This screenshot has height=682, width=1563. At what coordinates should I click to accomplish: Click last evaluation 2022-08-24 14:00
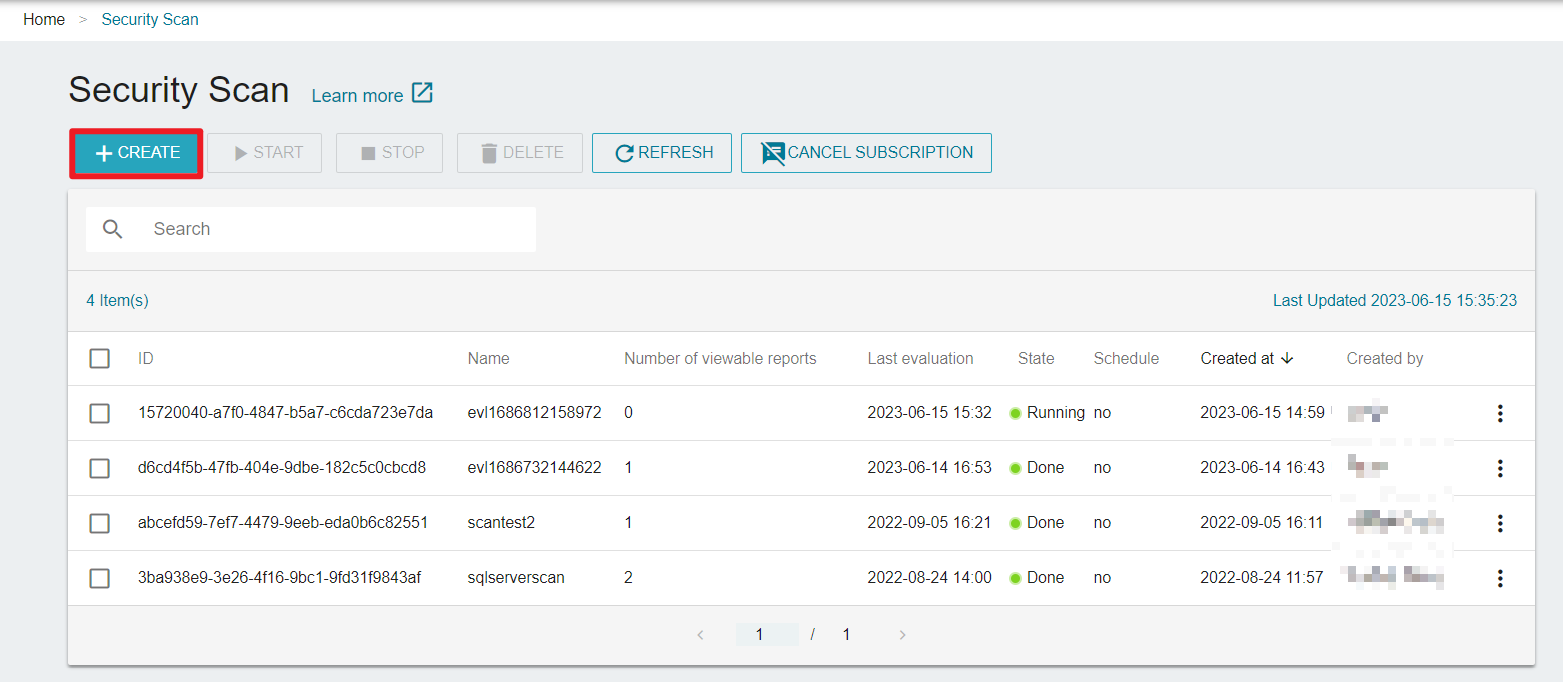click(x=929, y=578)
